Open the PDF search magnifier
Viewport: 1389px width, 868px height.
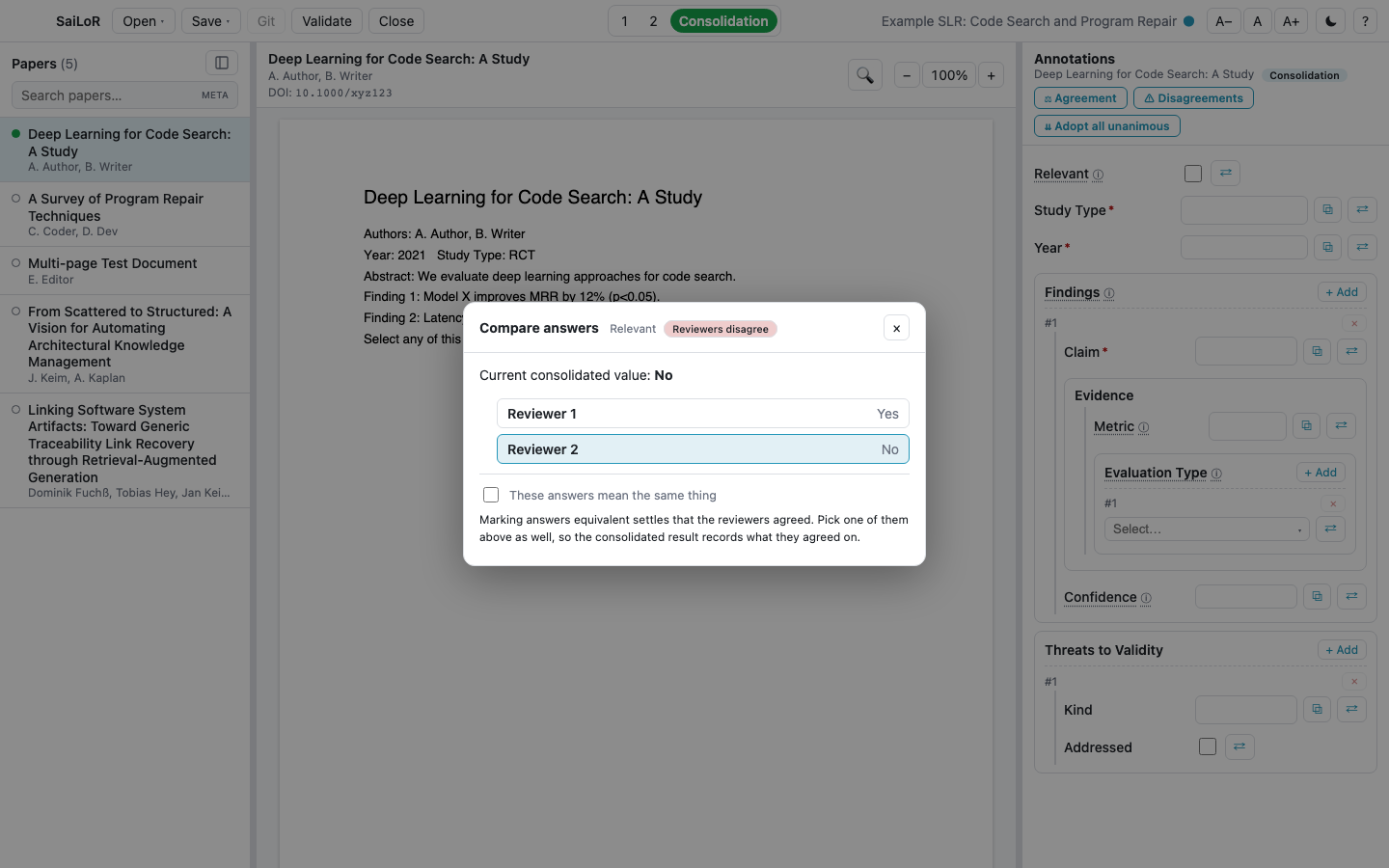click(865, 75)
